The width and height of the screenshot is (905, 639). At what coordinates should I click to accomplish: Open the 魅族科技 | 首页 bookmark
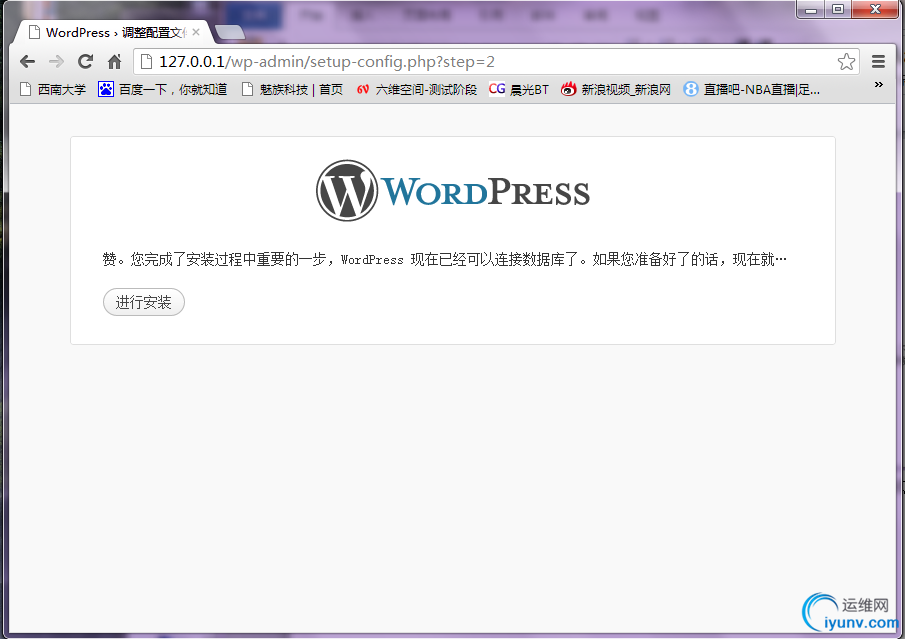pos(292,89)
